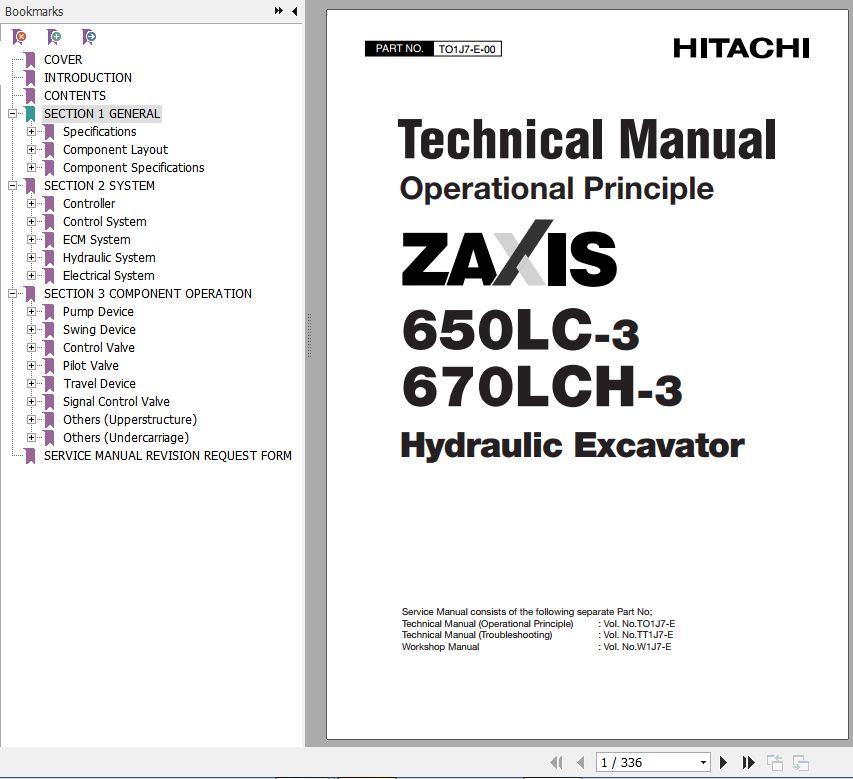Click the double-arrow options icon in Bookmarks header
853x779 pixels.
(279, 11)
